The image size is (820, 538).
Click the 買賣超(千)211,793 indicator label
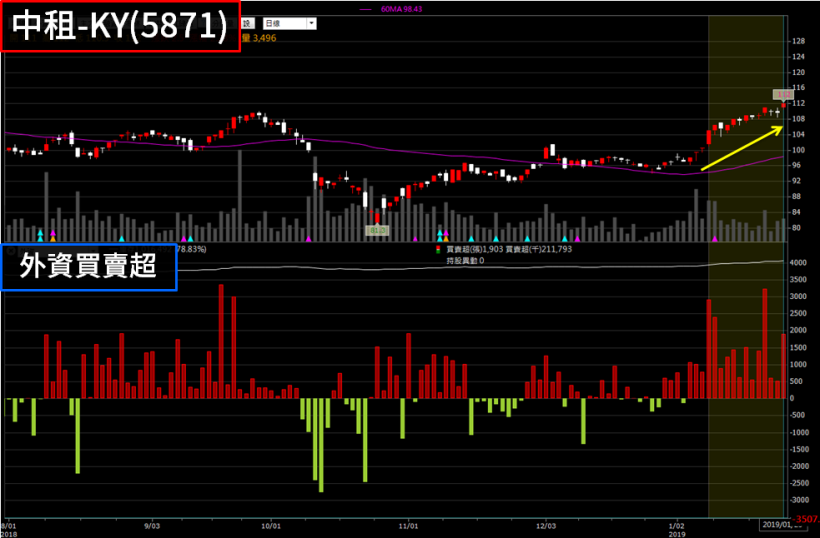[539, 249]
